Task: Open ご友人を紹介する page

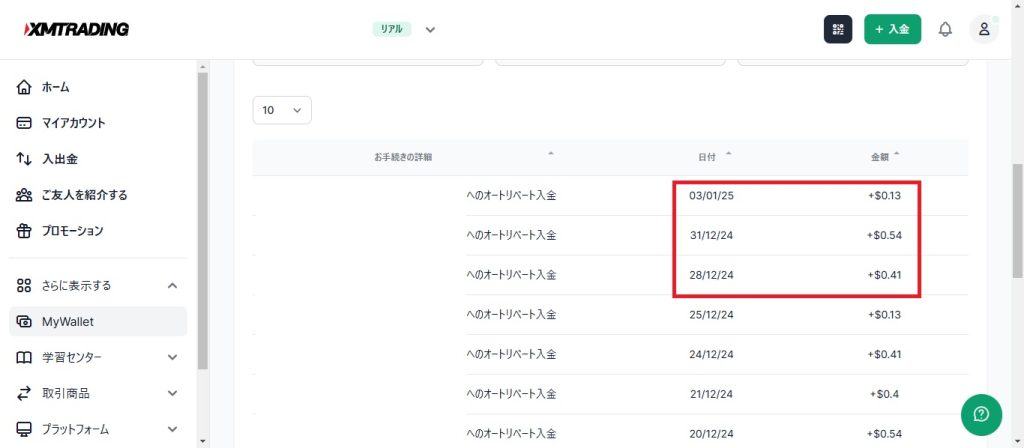Action: 84,195
